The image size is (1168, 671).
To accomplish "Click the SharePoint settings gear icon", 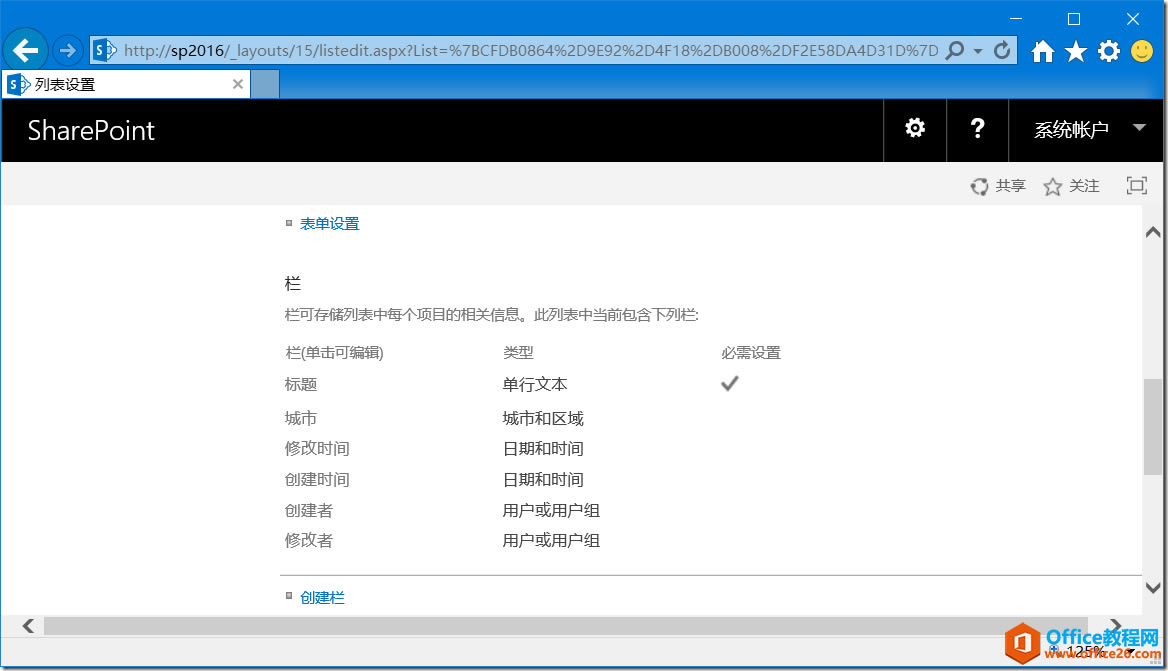I will pos(914,130).
